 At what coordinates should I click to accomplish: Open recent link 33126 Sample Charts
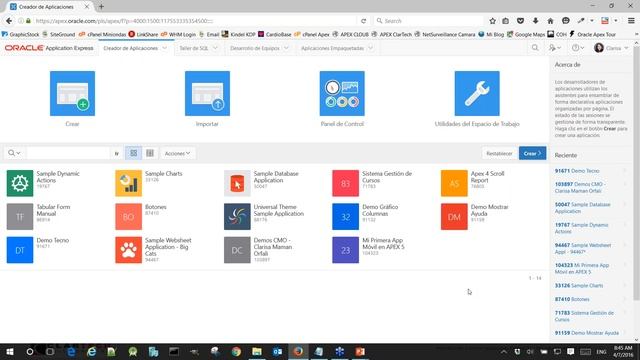[579, 286]
